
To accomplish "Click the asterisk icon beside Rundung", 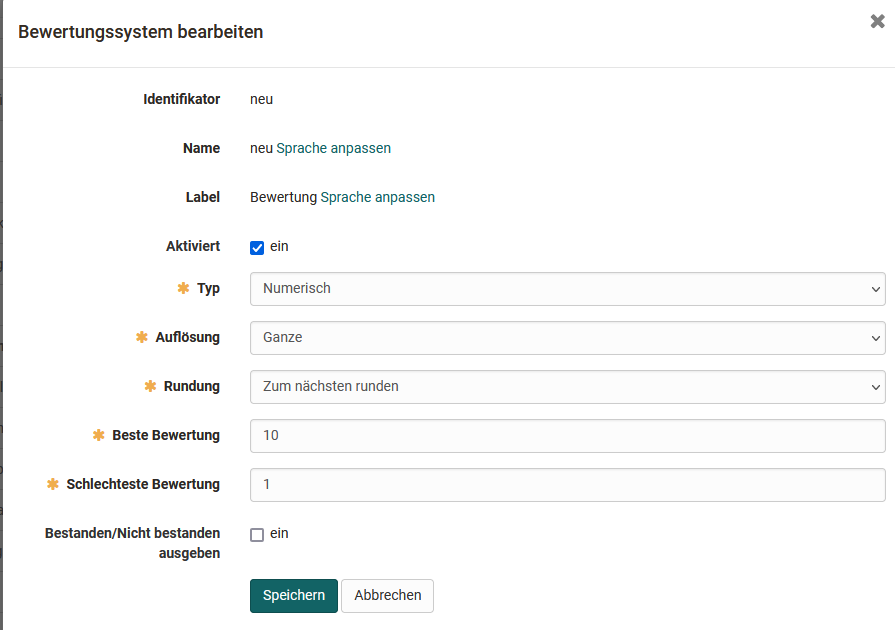I will click(x=148, y=386).
